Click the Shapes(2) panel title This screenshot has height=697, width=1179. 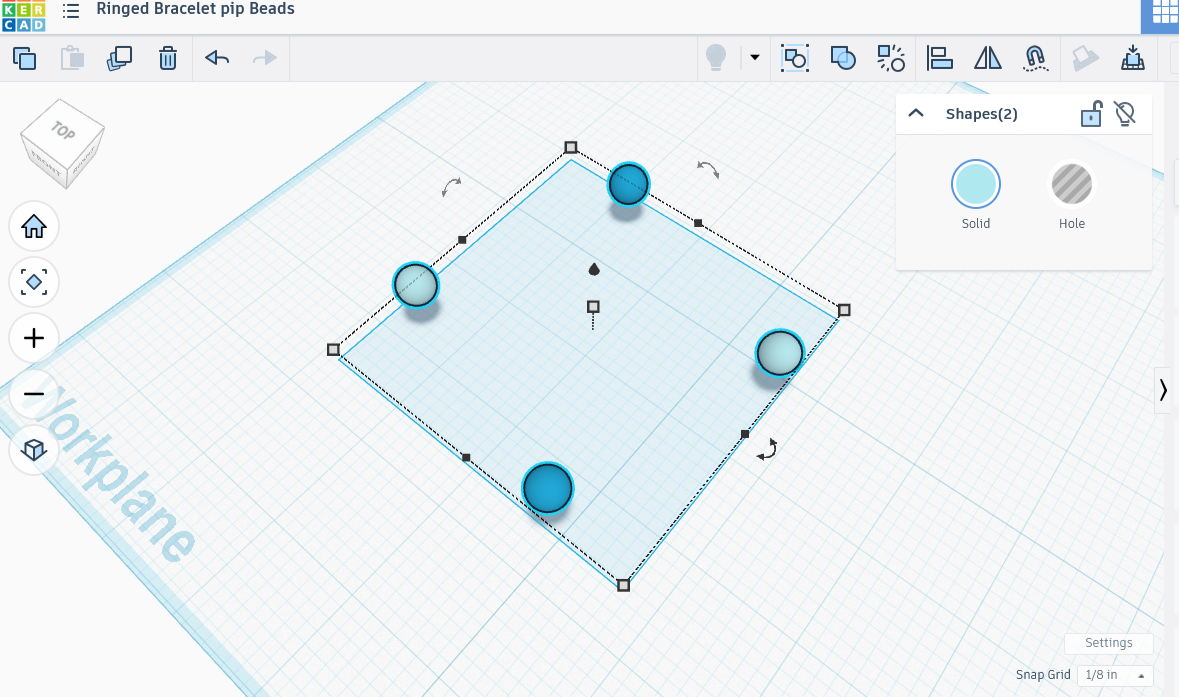(x=981, y=114)
